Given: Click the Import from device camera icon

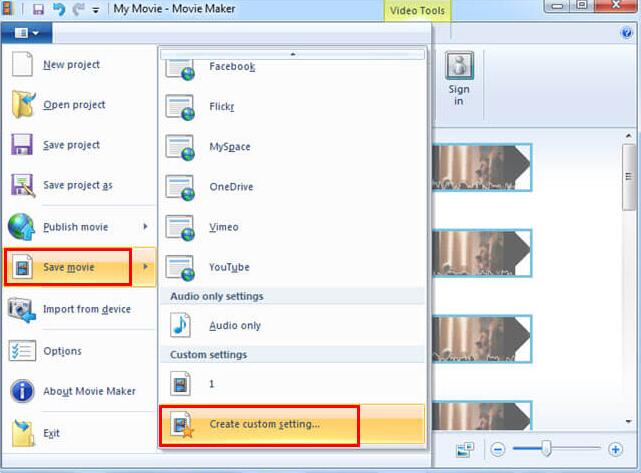Looking at the screenshot, I should (x=22, y=309).
